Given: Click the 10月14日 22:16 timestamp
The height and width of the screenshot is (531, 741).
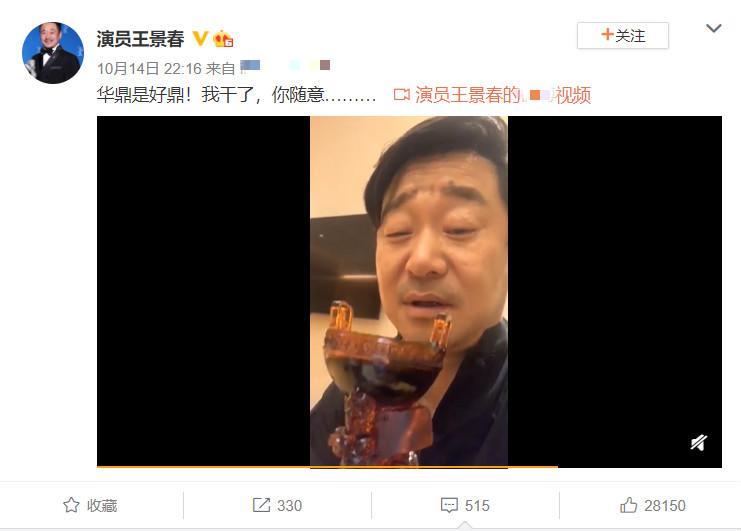Looking at the screenshot, I should (x=149, y=69).
